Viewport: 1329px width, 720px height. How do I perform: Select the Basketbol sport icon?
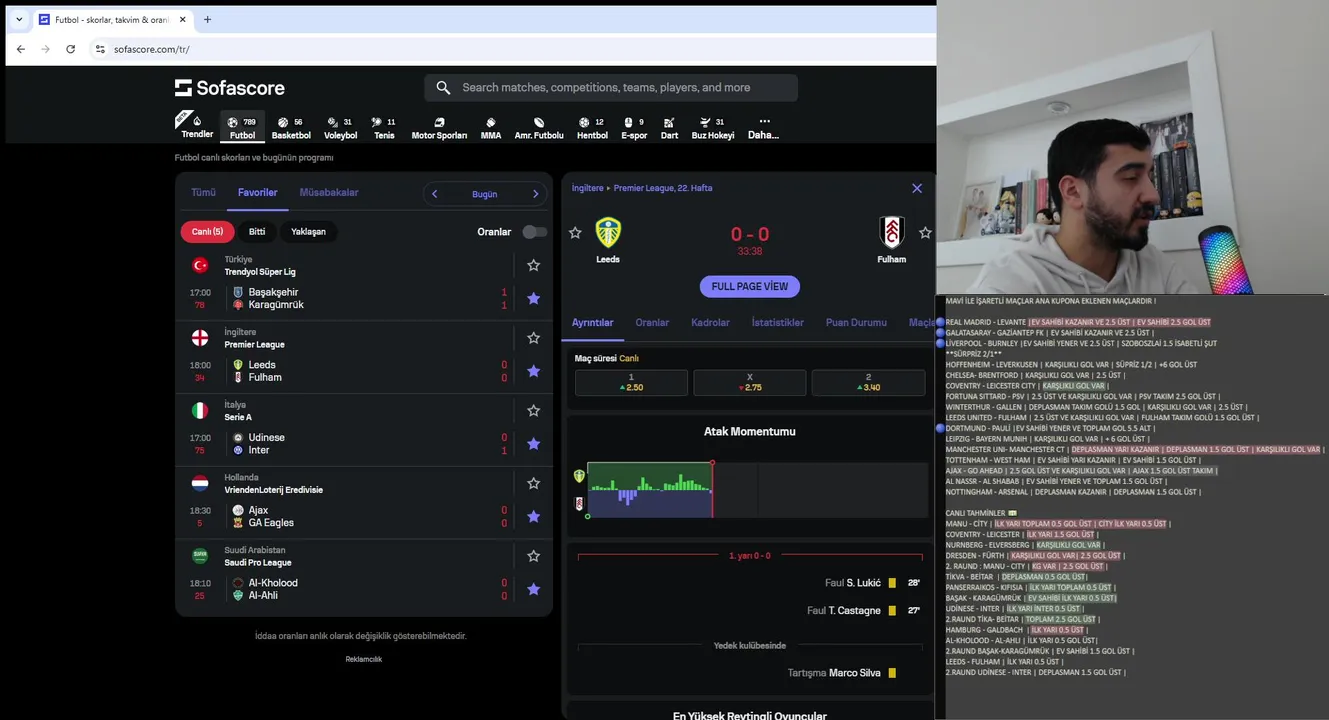[x=291, y=127]
